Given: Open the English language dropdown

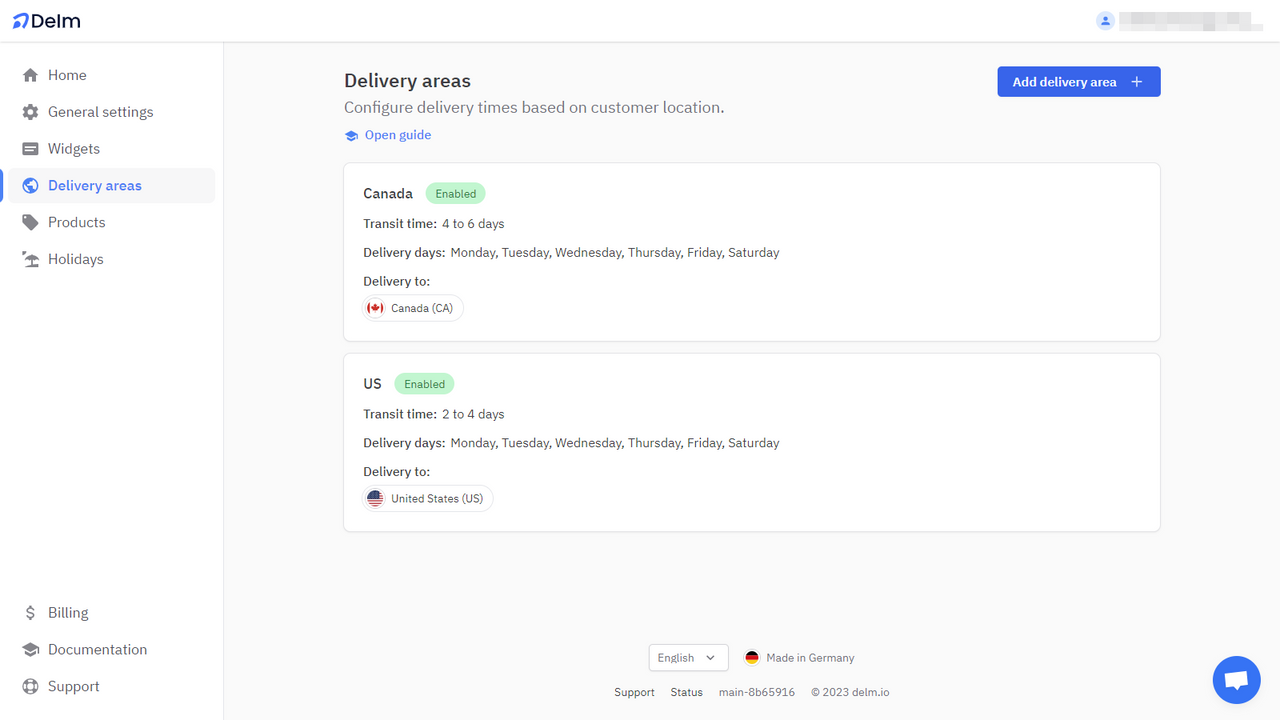Looking at the screenshot, I should [688, 657].
